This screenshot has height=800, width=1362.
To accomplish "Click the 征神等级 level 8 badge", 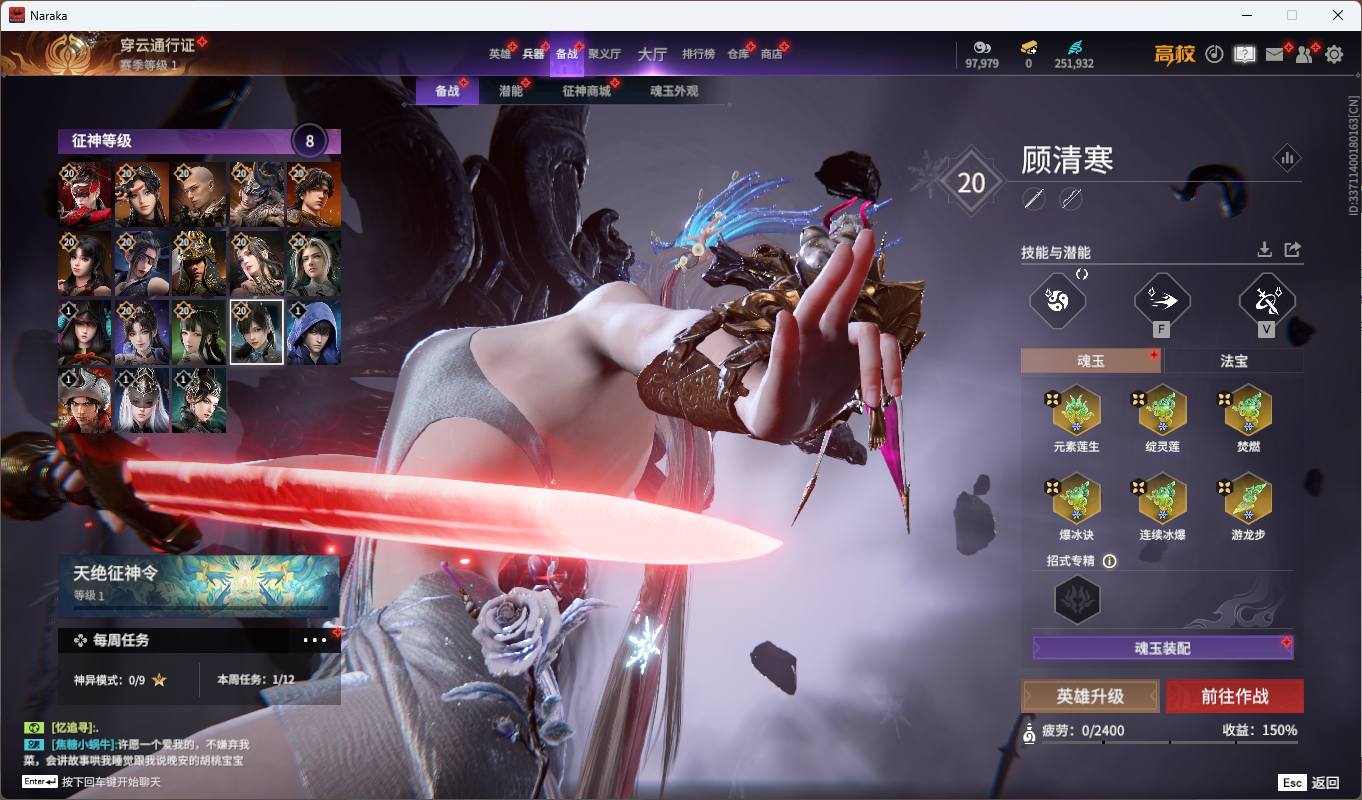I will (x=309, y=141).
